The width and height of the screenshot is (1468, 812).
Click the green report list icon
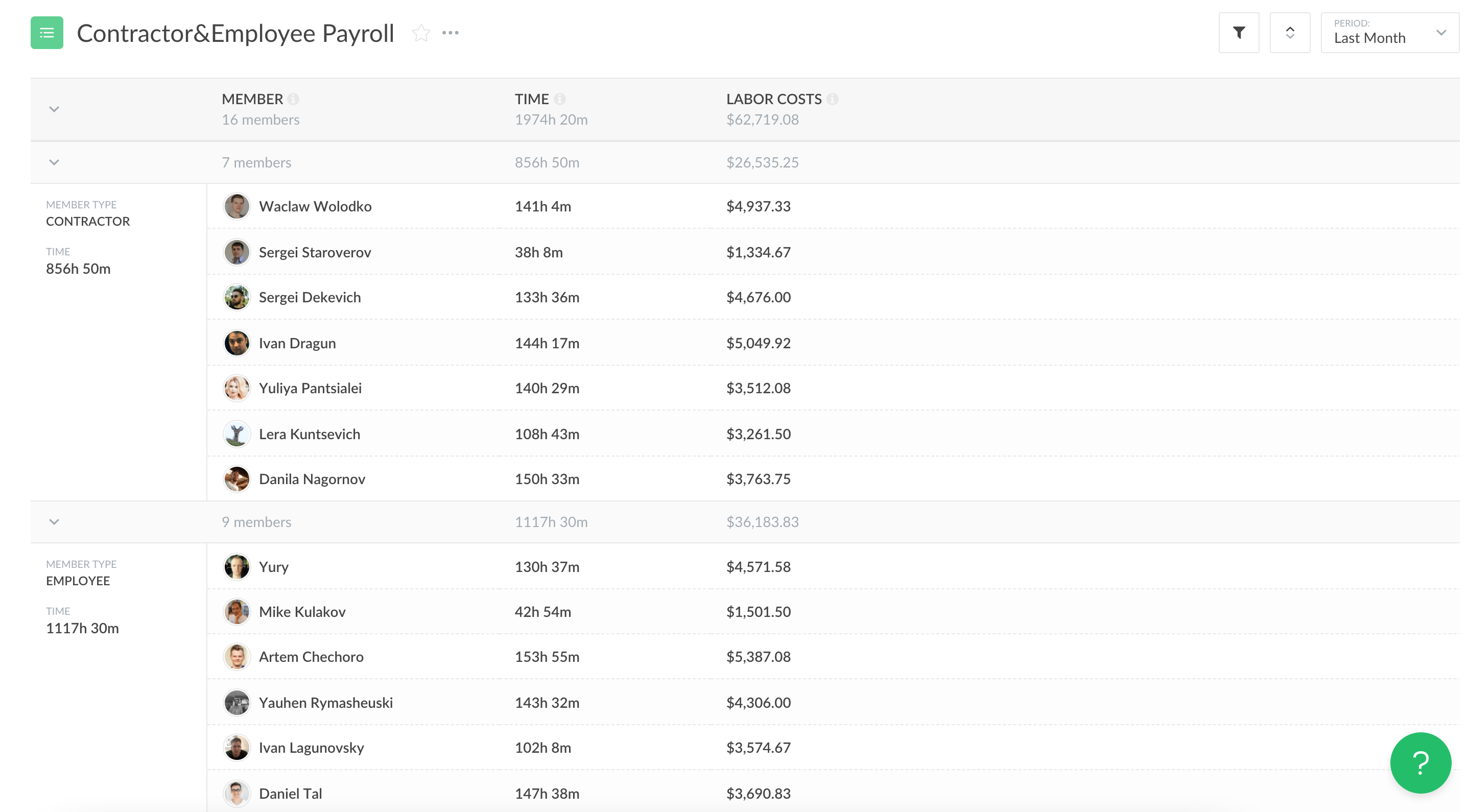click(46, 33)
